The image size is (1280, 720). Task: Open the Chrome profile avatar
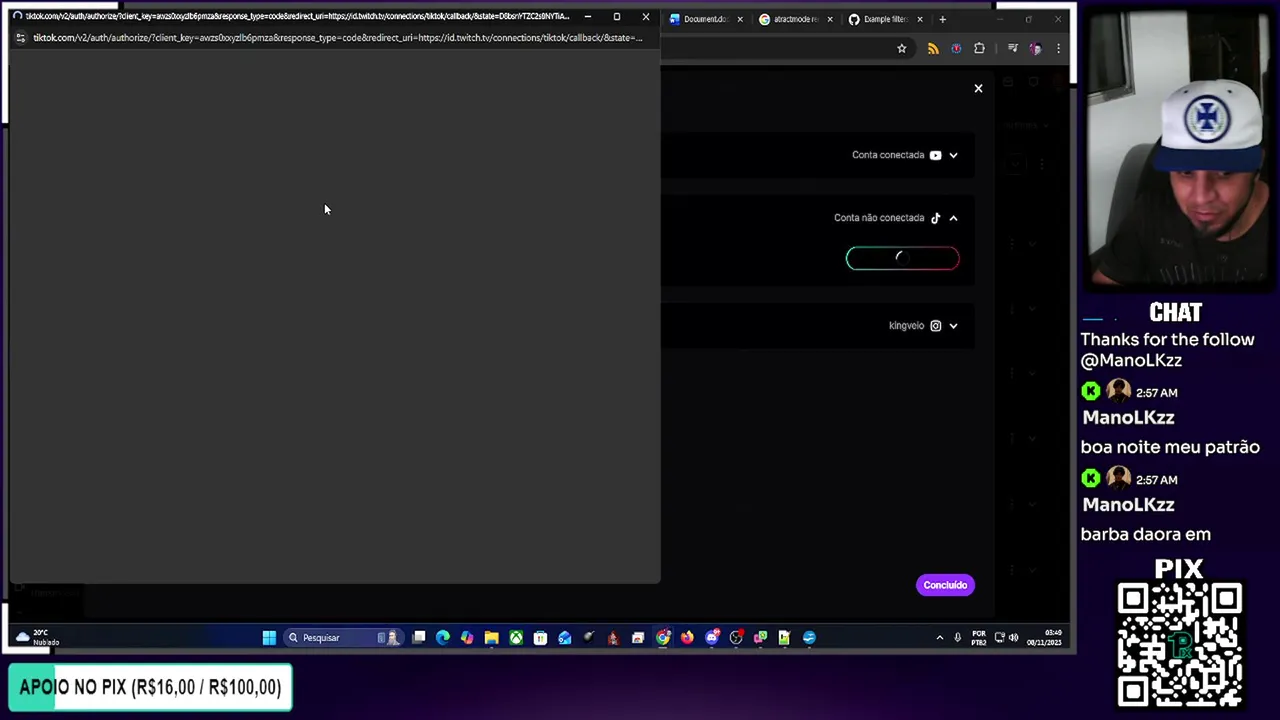pos(1035,48)
